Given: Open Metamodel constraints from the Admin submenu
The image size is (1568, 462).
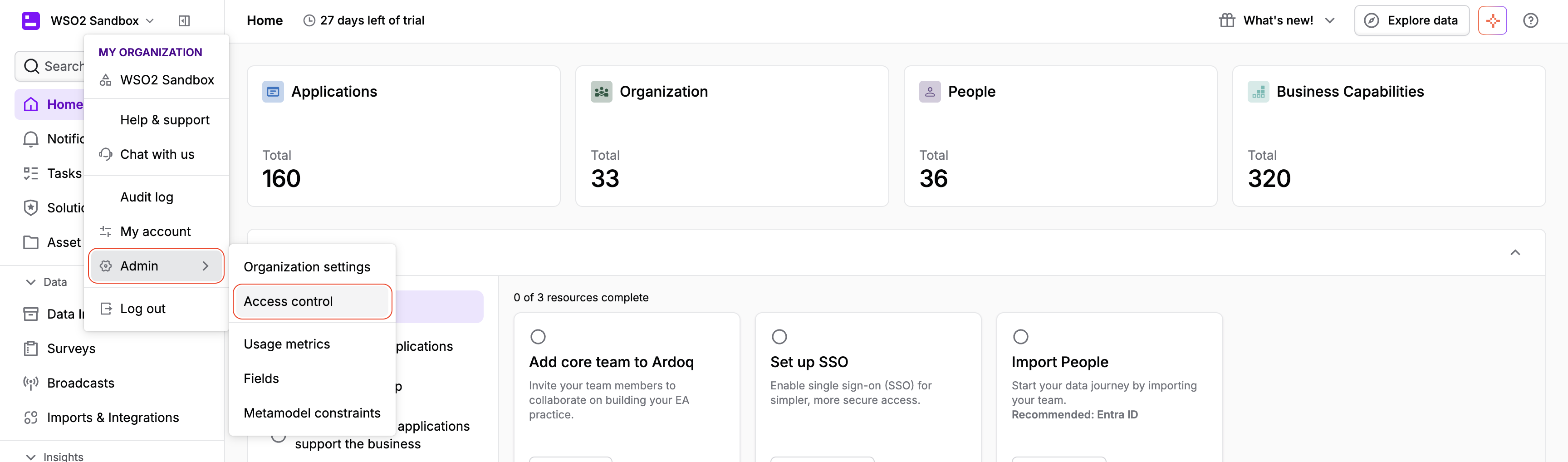Looking at the screenshot, I should [x=312, y=413].
